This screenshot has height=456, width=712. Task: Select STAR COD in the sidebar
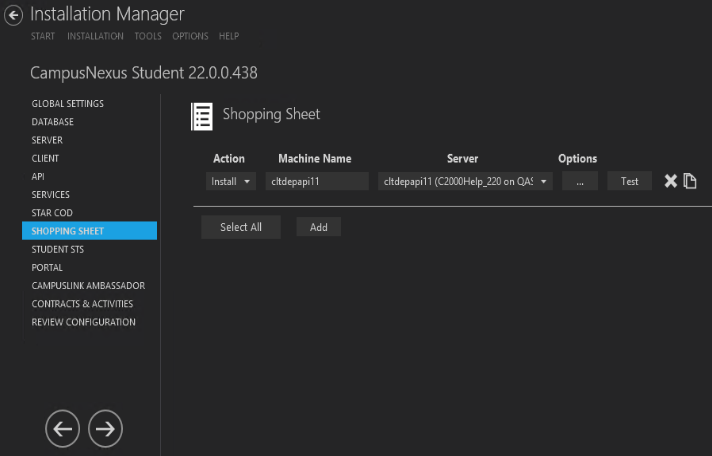(x=52, y=213)
